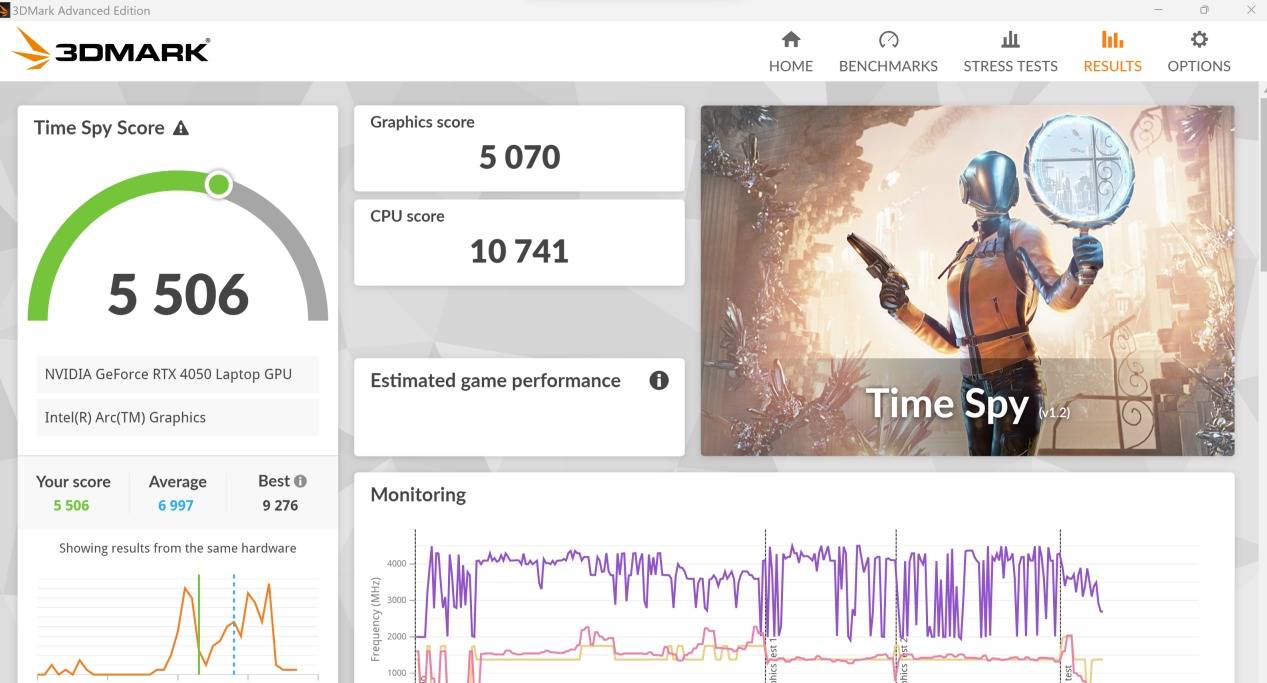Click the Time Spy Score warning icon
The image size is (1267, 683).
pyautogui.click(x=181, y=128)
